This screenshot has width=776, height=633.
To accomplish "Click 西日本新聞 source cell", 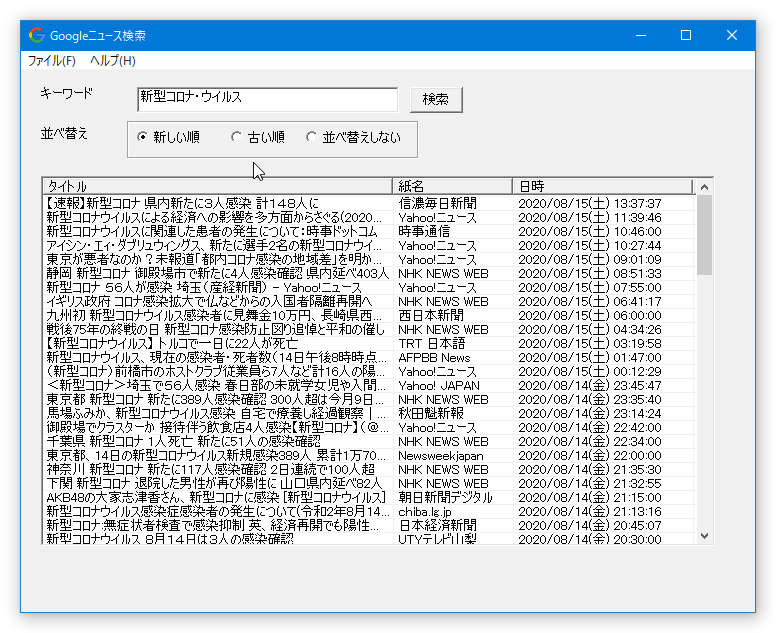I will [x=431, y=315].
